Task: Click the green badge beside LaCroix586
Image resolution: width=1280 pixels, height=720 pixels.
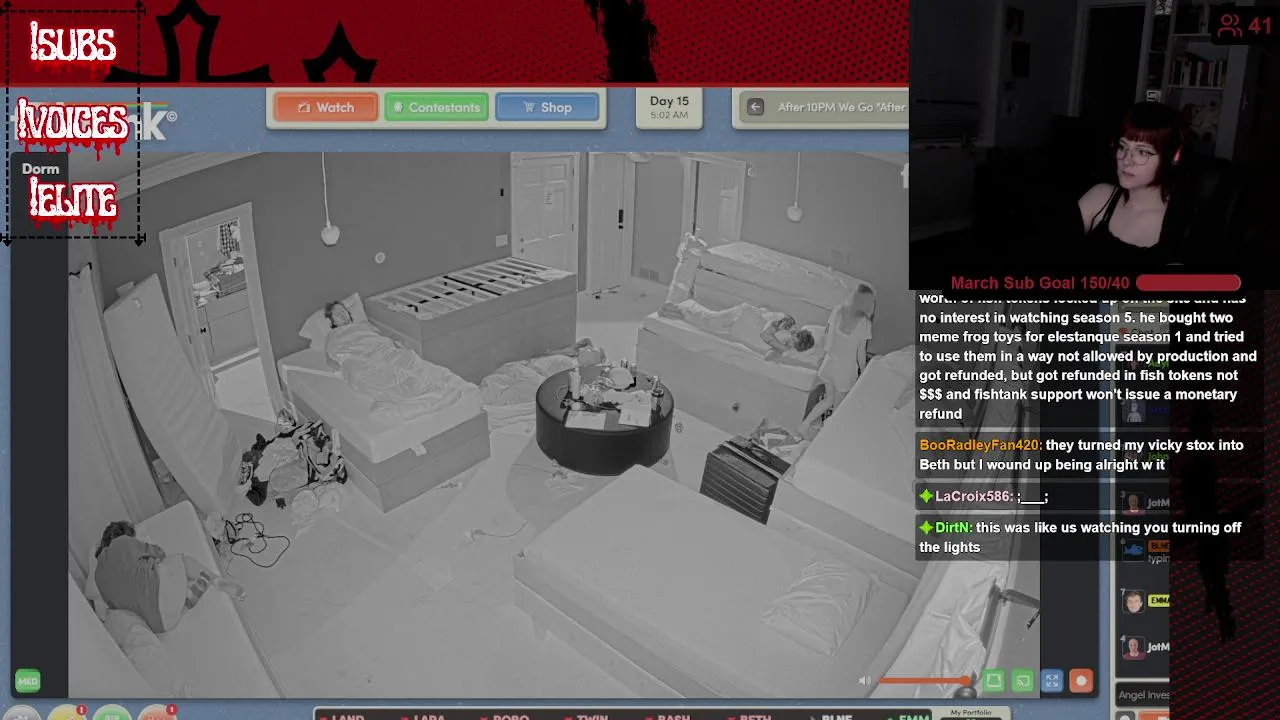Action: (926, 496)
